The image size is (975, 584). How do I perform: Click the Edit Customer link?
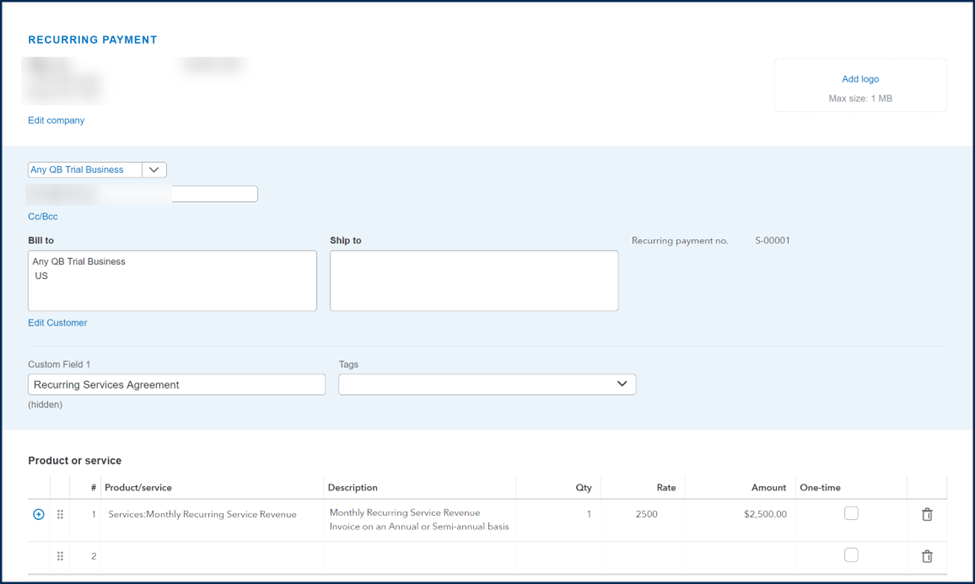[x=56, y=323]
